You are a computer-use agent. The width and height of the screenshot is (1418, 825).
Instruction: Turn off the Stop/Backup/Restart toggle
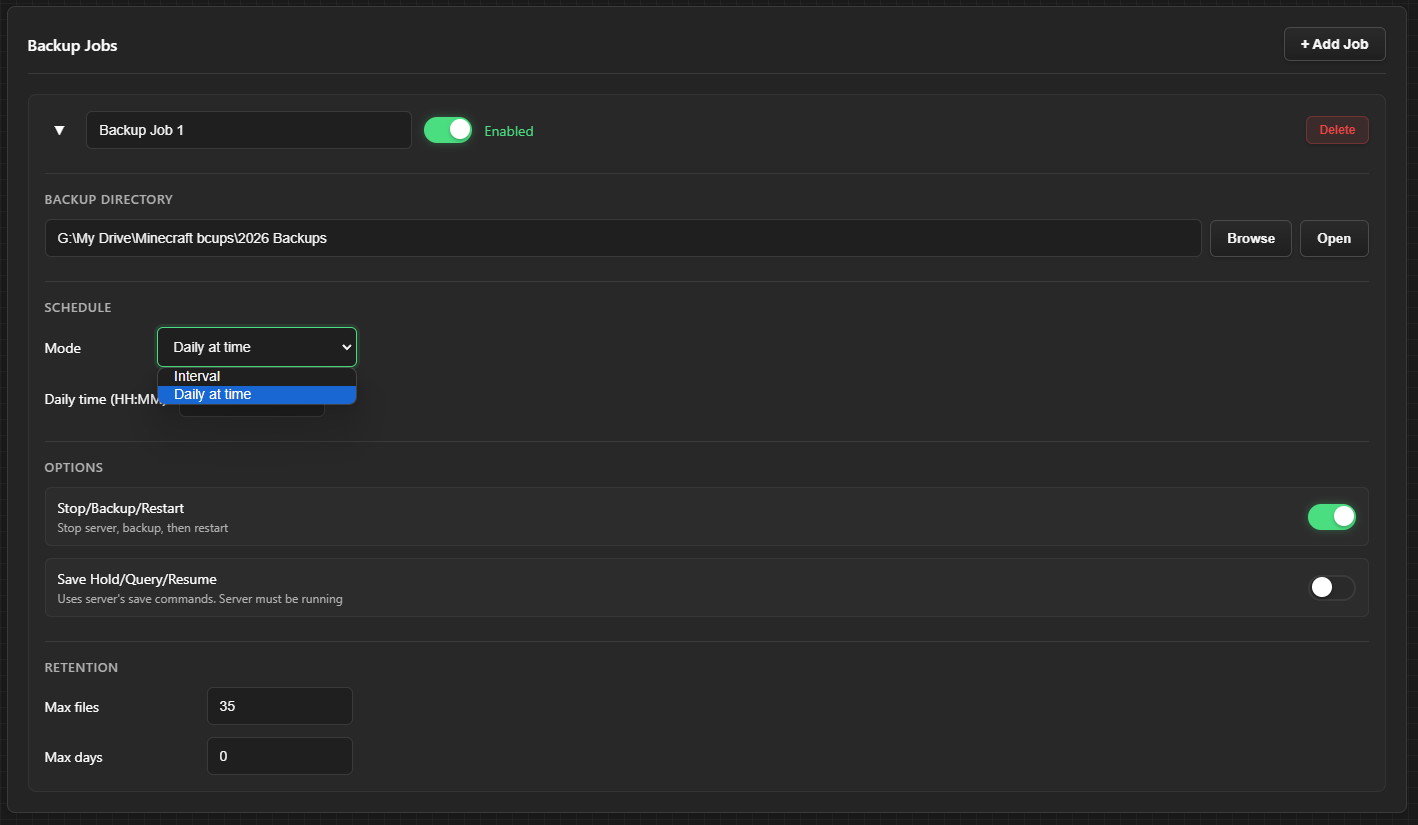point(1331,517)
